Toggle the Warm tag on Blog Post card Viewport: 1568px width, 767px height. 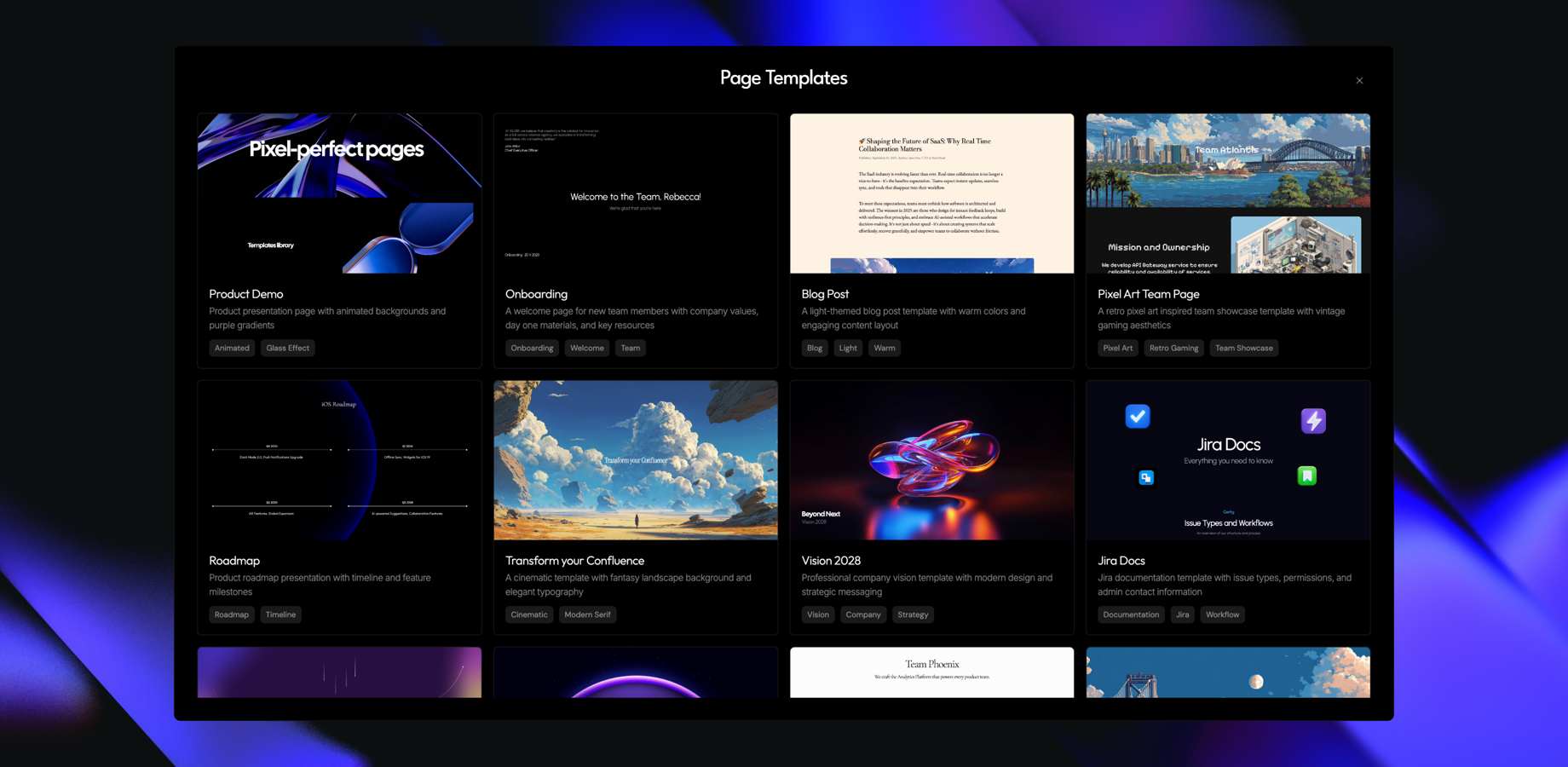885,348
